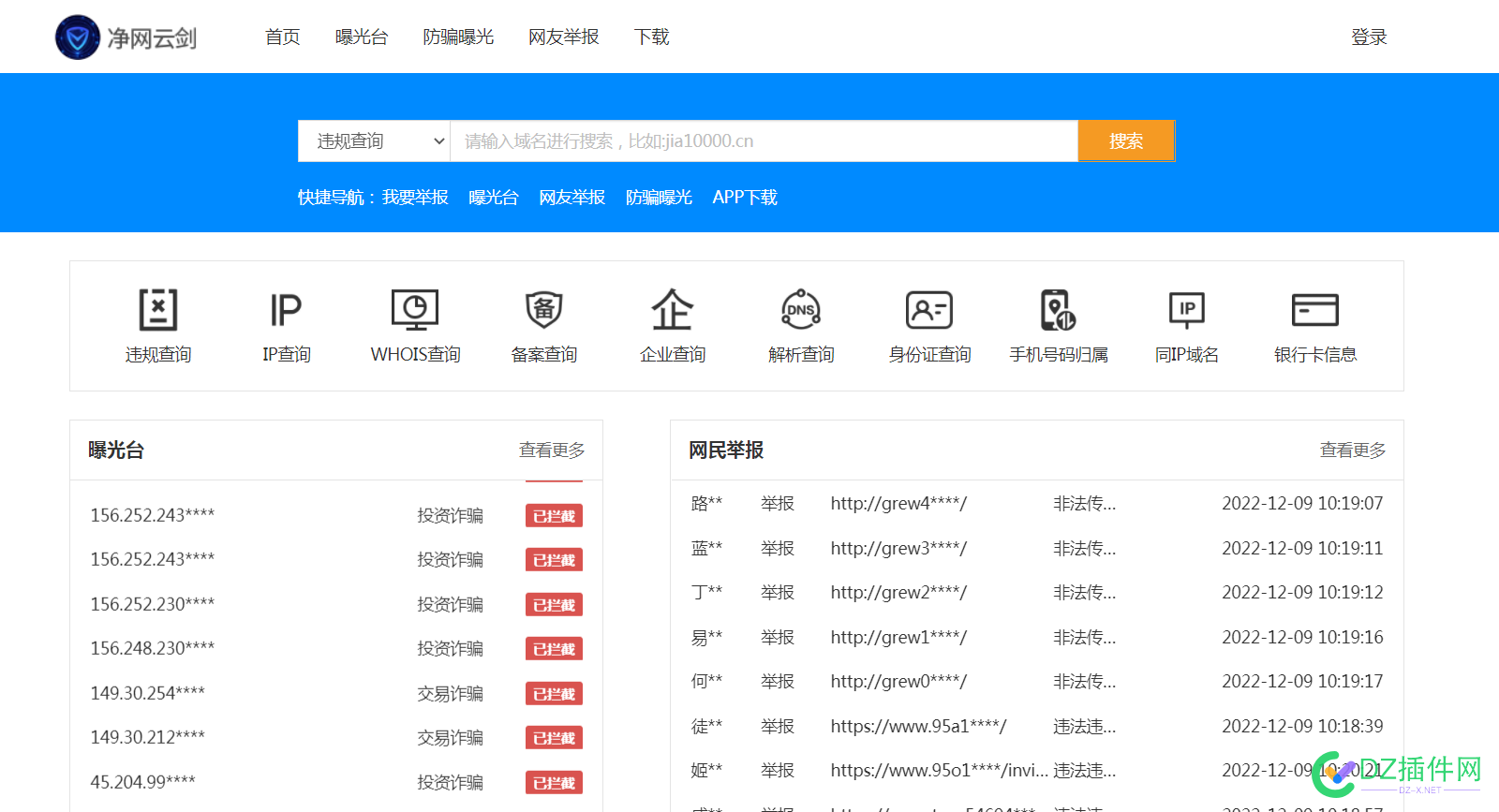The image size is (1499, 812).
Task: Click 已拦截 badge for first 156.252.243**** row
Action: tap(554, 516)
